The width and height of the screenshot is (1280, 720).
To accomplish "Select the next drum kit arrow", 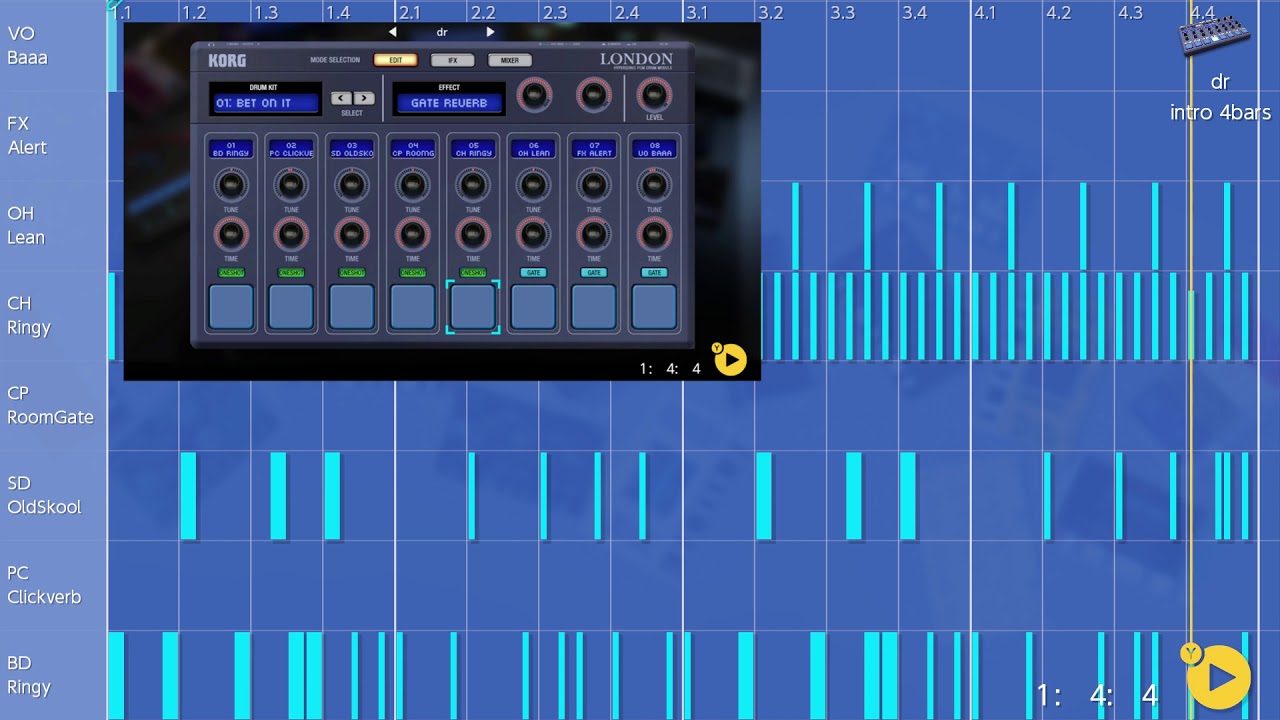I will click(363, 98).
